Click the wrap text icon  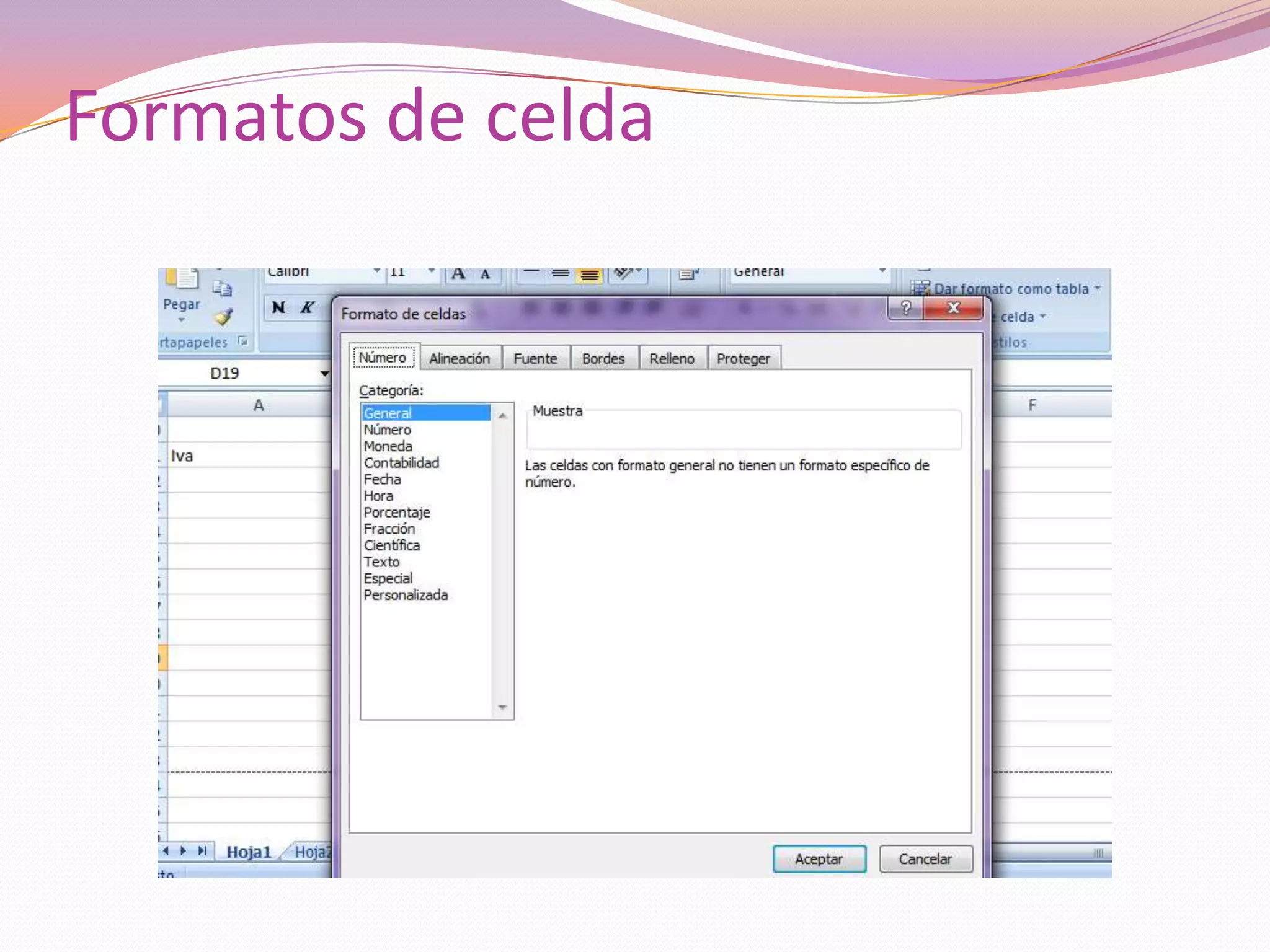click(688, 274)
